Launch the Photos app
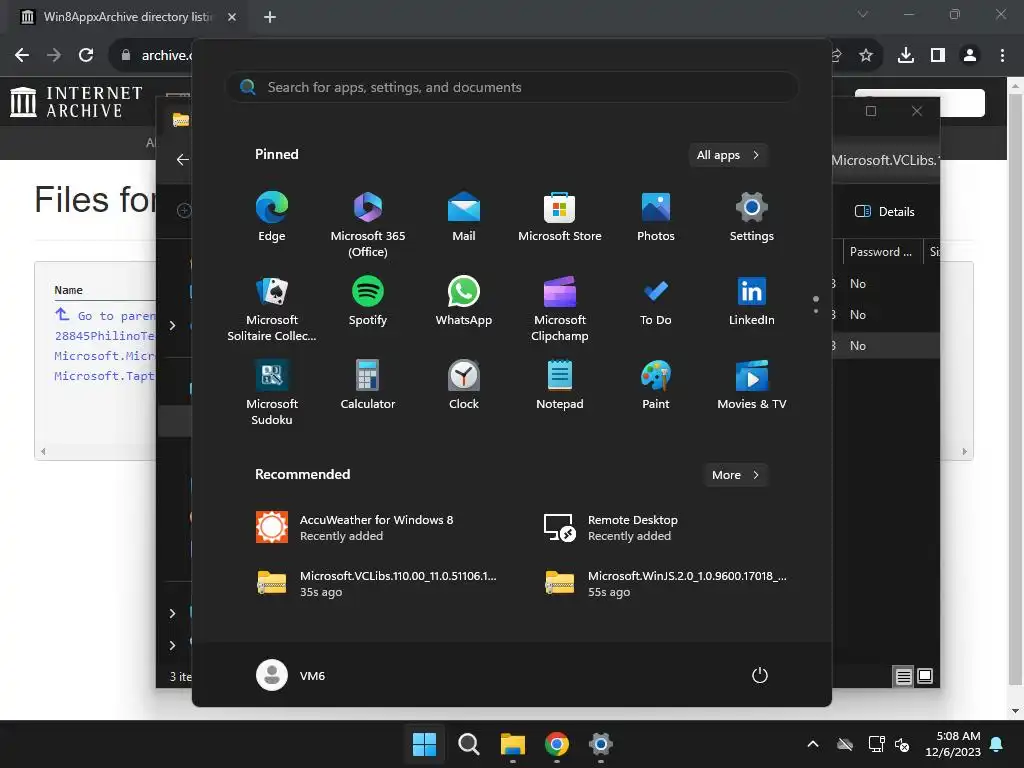Image resolution: width=1024 pixels, height=768 pixels. tap(656, 217)
